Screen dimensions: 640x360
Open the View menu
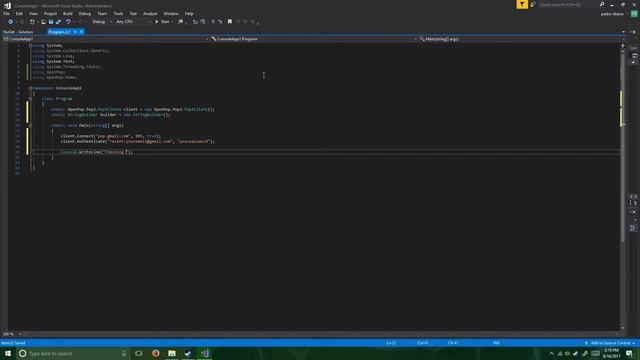33,14
